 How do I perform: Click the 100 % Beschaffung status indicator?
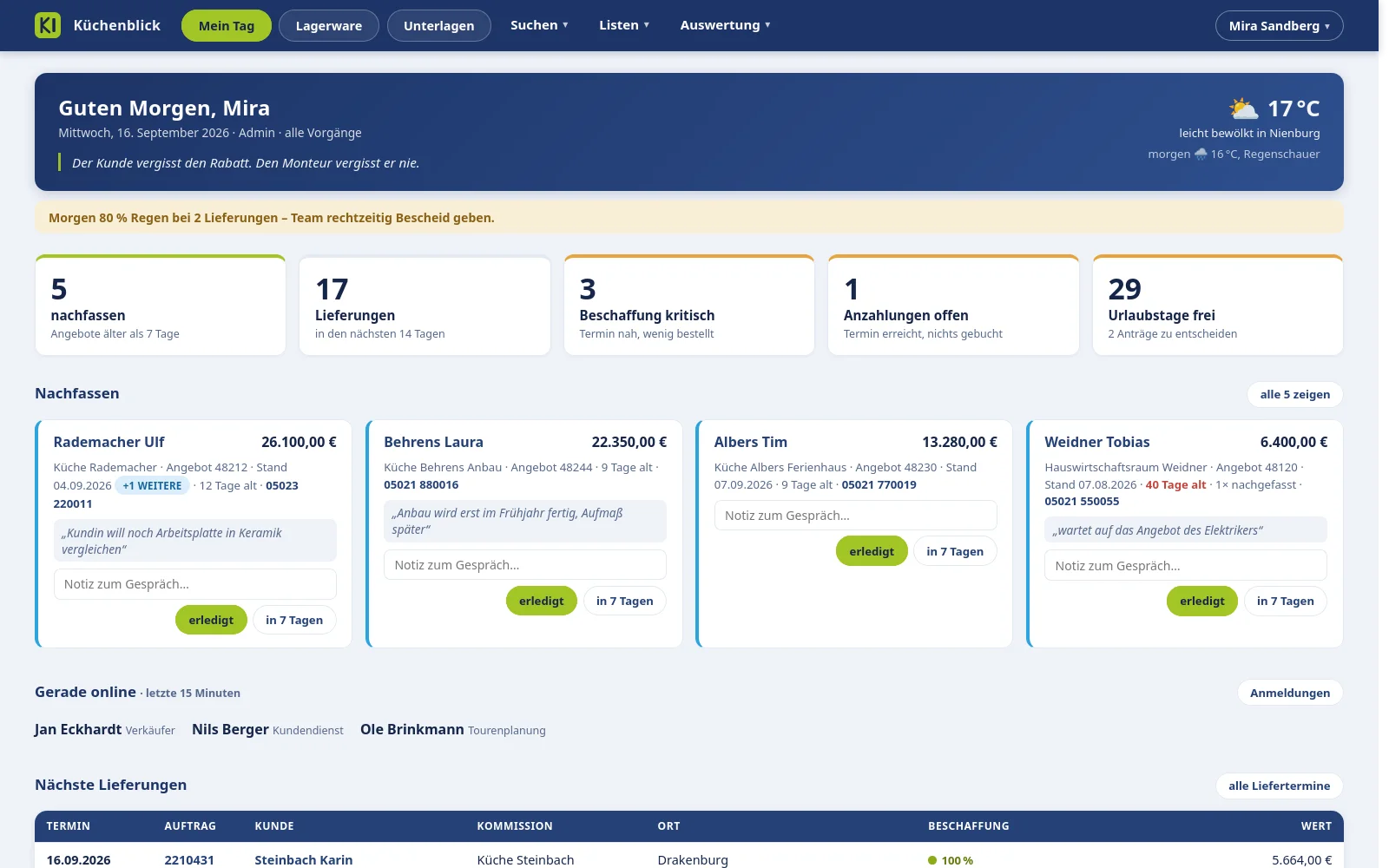pos(951,860)
